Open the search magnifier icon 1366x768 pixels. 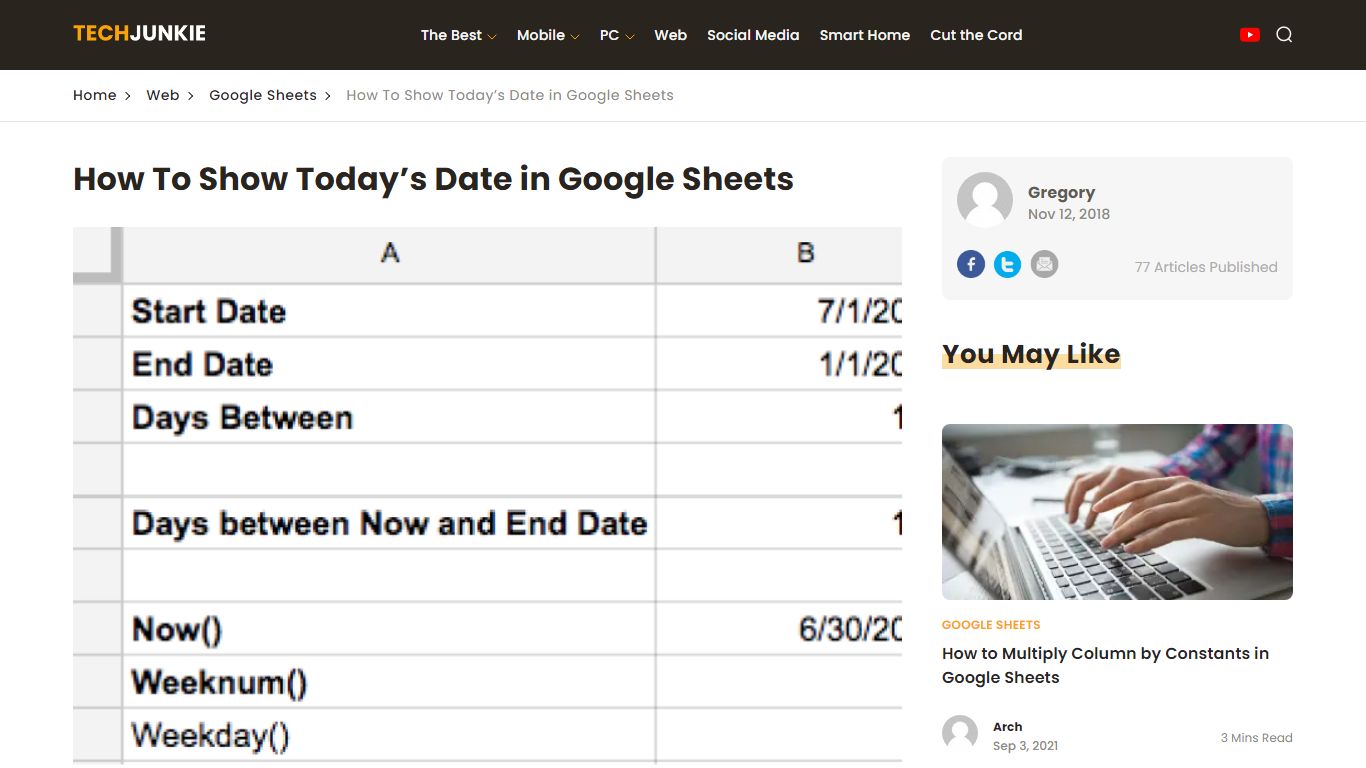(x=1284, y=35)
